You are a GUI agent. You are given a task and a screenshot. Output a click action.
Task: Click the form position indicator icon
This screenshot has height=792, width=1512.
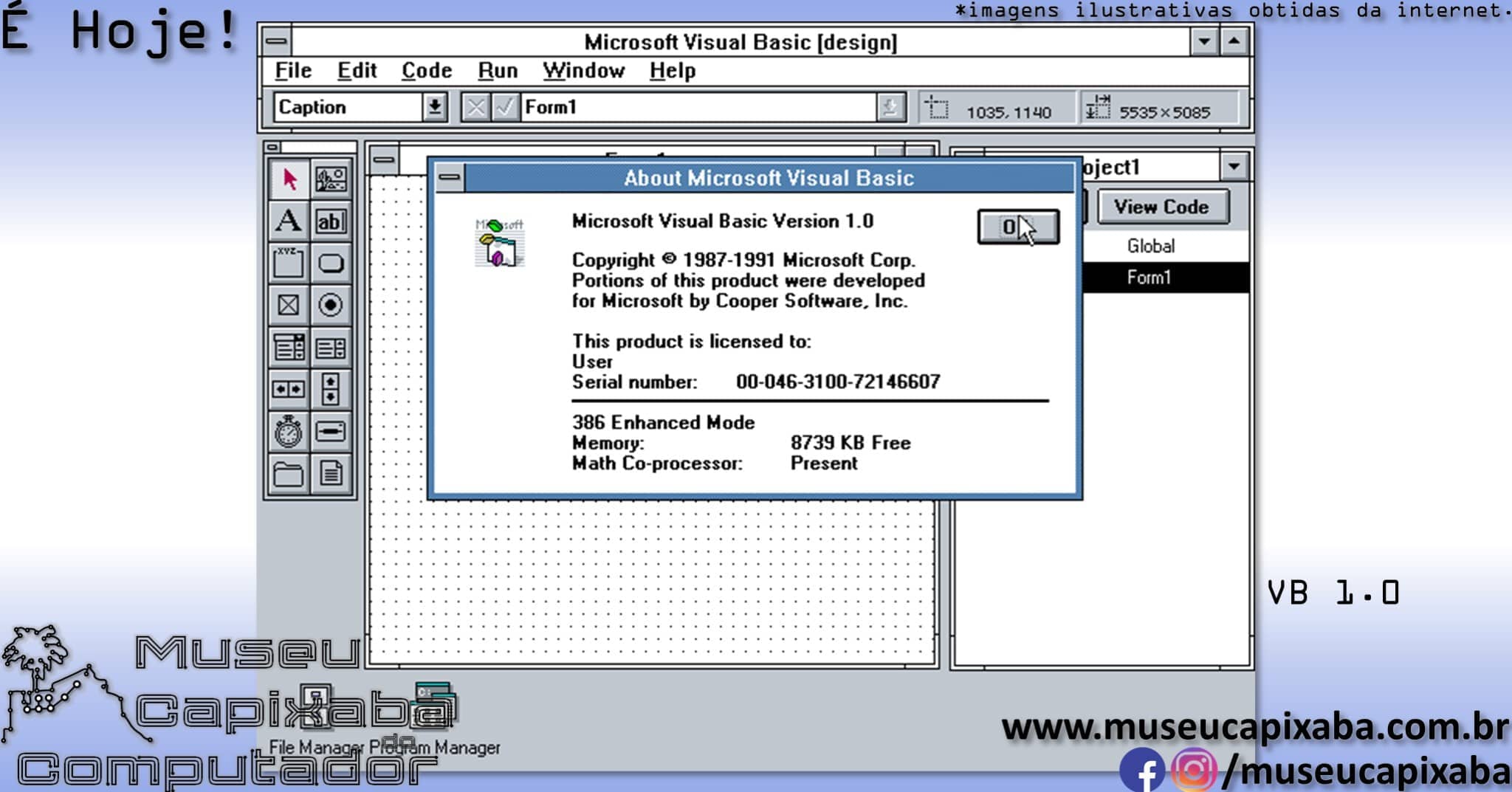(937, 108)
